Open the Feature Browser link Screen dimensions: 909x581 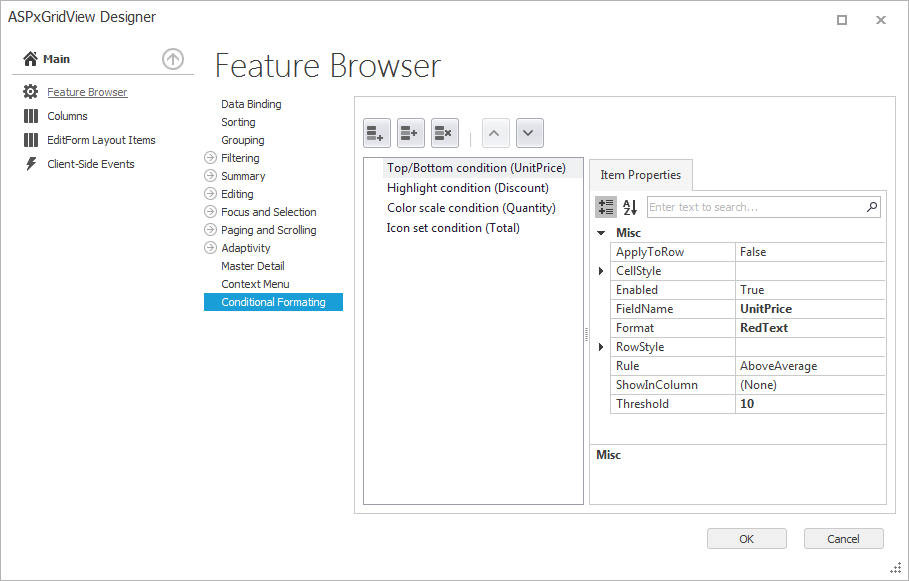click(x=87, y=92)
